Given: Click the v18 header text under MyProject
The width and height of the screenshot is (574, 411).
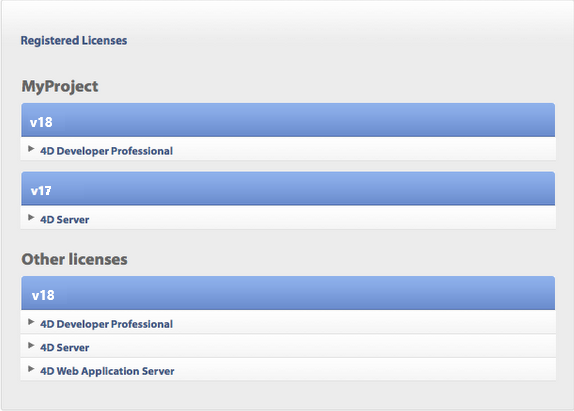Looking at the screenshot, I should point(41,122).
